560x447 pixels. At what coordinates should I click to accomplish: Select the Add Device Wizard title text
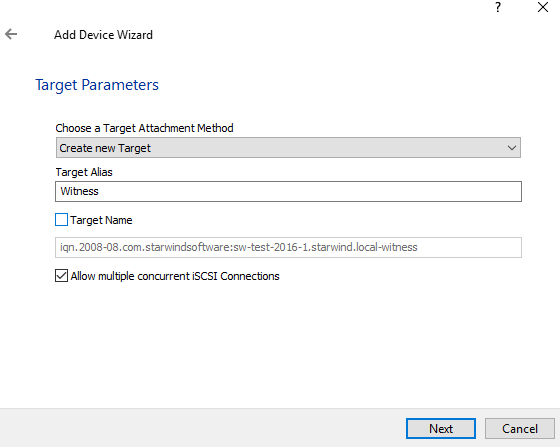103,35
